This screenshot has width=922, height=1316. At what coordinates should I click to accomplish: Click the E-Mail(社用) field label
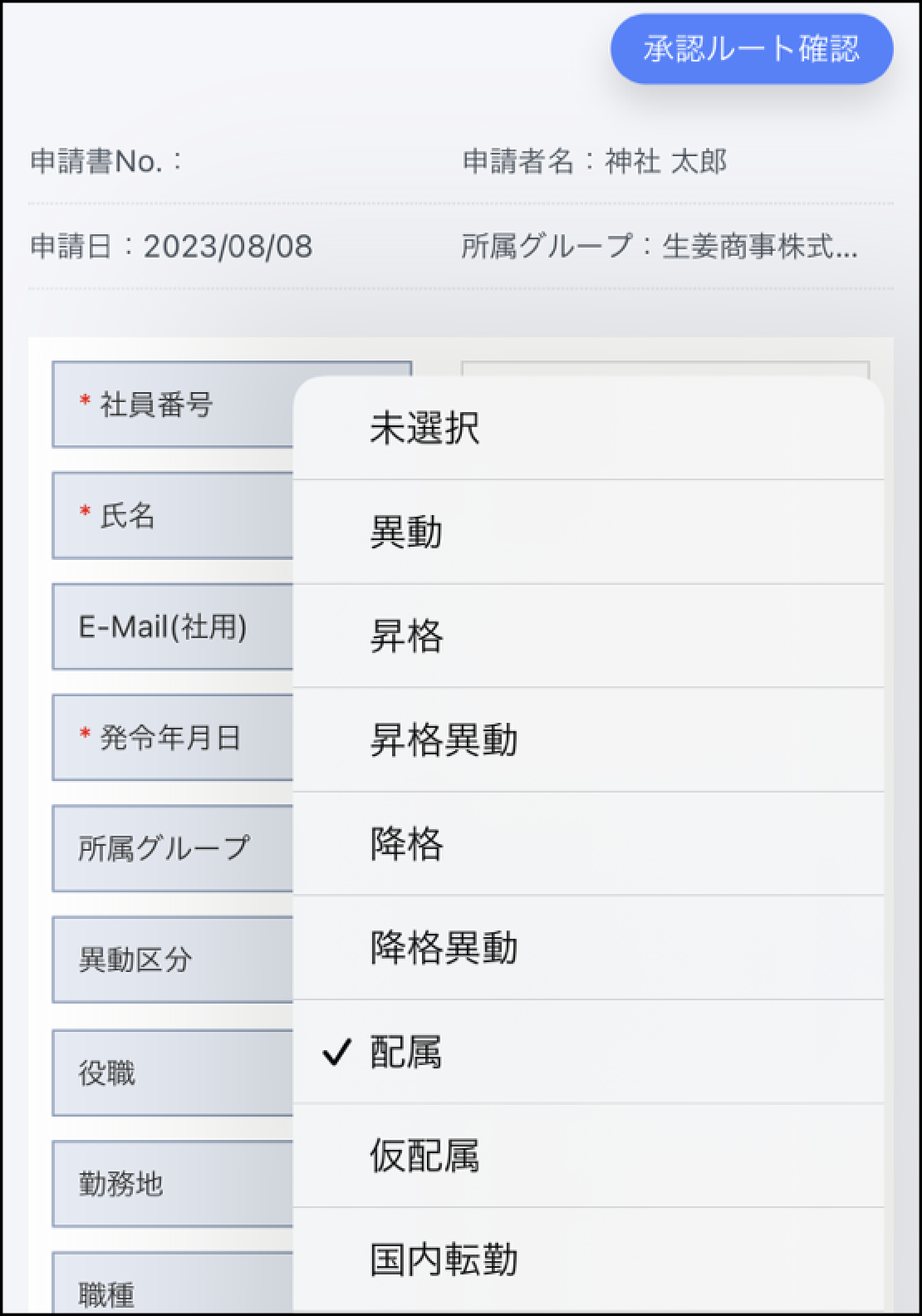coord(163,626)
